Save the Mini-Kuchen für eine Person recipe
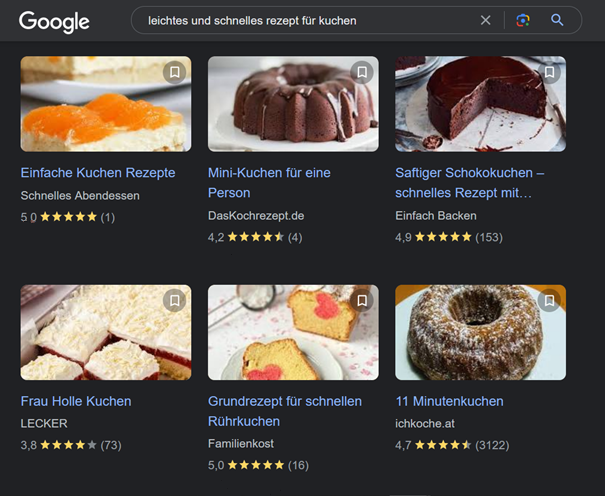Image resolution: width=605 pixels, height=496 pixels. click(x=362, y=72)
